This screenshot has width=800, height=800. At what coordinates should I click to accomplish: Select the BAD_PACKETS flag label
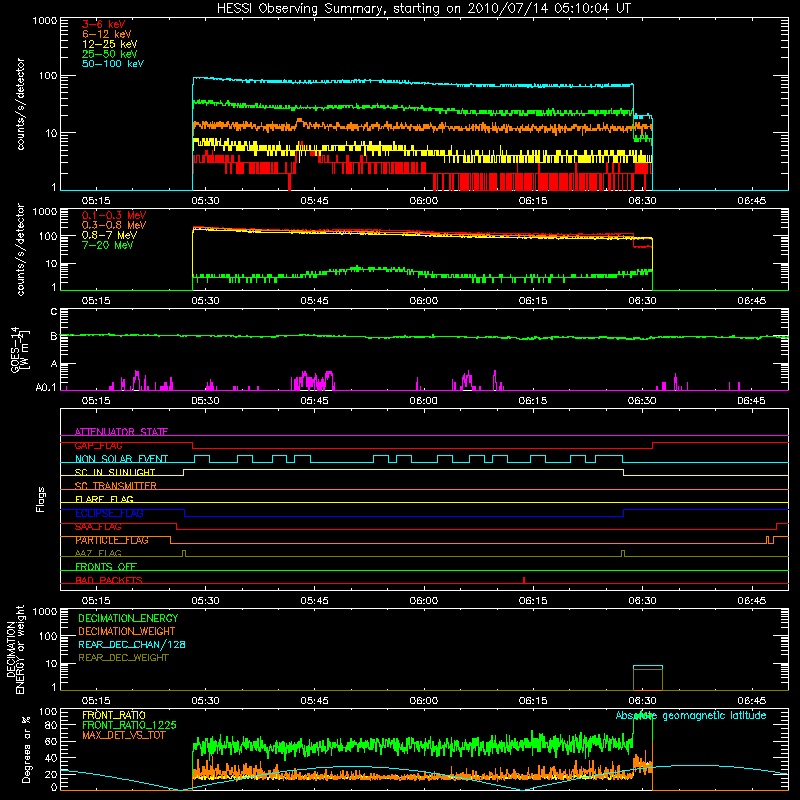tap(109, 580)
